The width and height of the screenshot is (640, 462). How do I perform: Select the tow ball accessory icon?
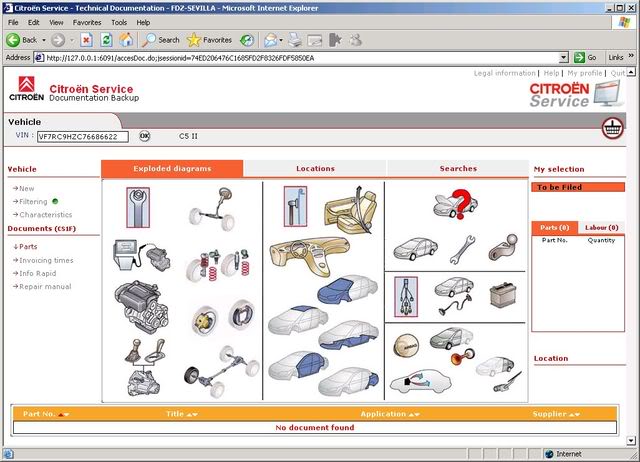click(504, 247)
